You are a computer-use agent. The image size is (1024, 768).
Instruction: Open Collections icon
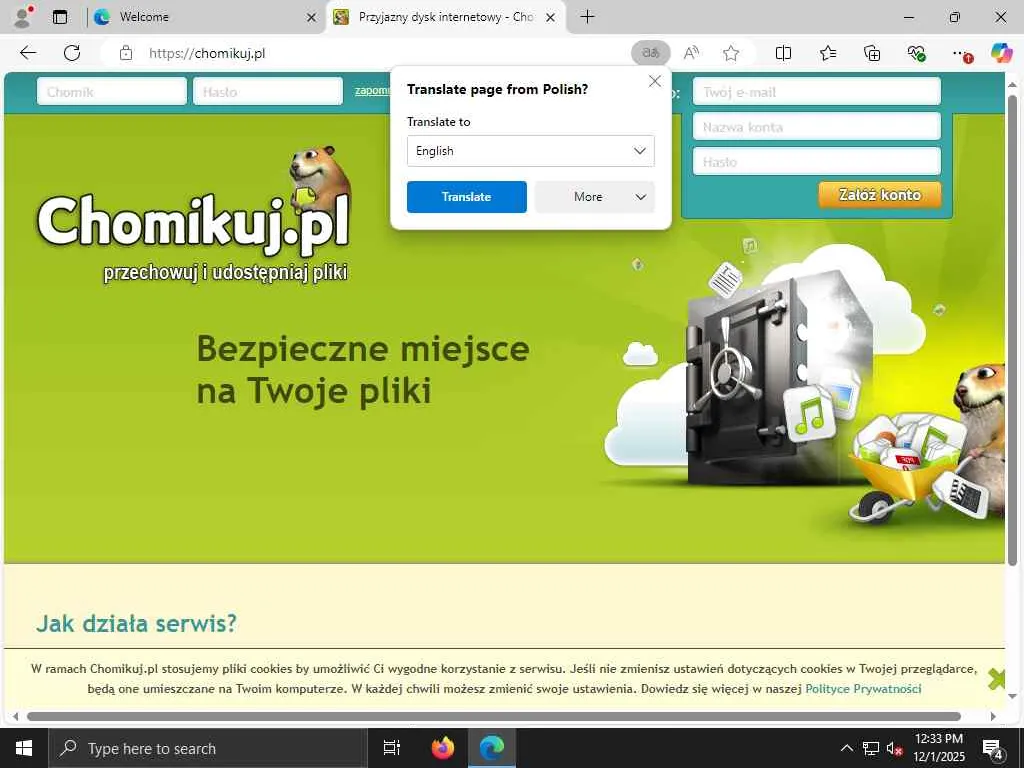tap(872, 53)
